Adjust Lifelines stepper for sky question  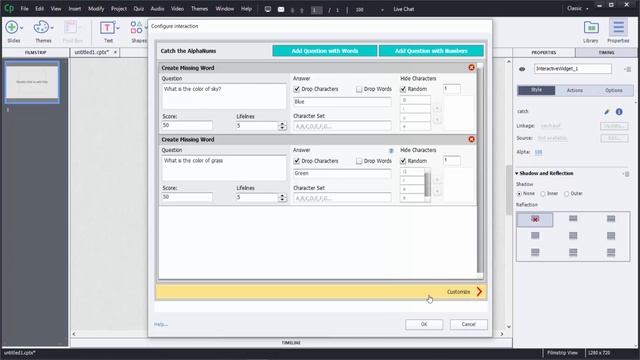click(282, 126)
